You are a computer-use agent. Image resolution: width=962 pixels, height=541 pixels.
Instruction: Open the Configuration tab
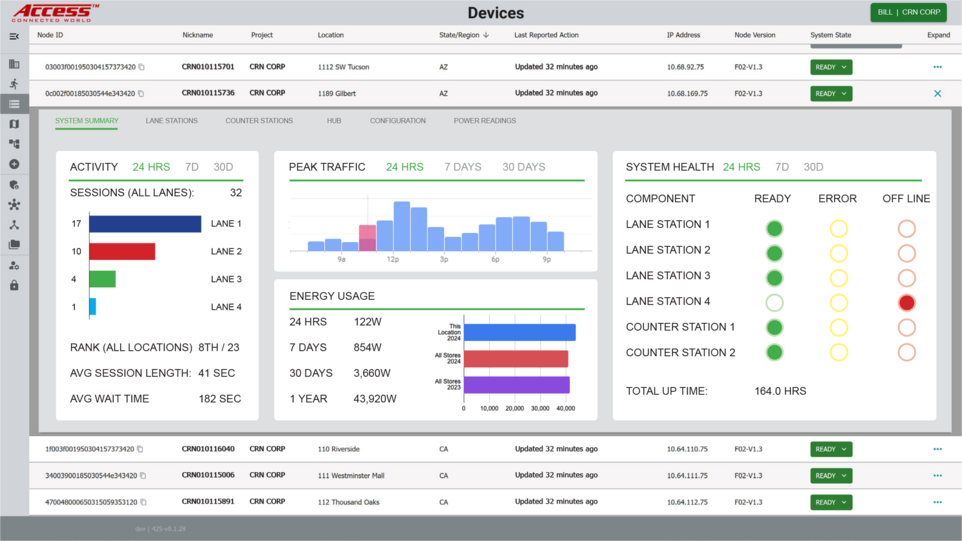click(398, 121)
